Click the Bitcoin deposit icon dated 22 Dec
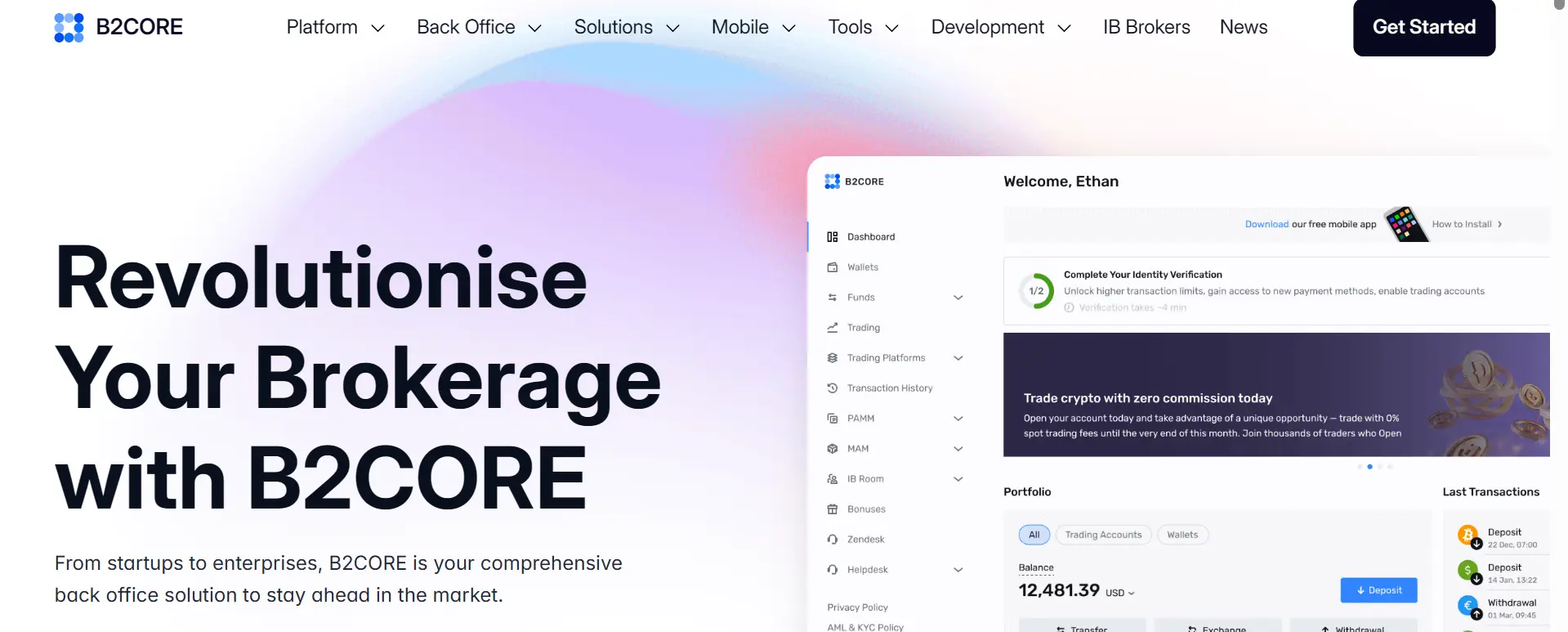 point(1469,536)
